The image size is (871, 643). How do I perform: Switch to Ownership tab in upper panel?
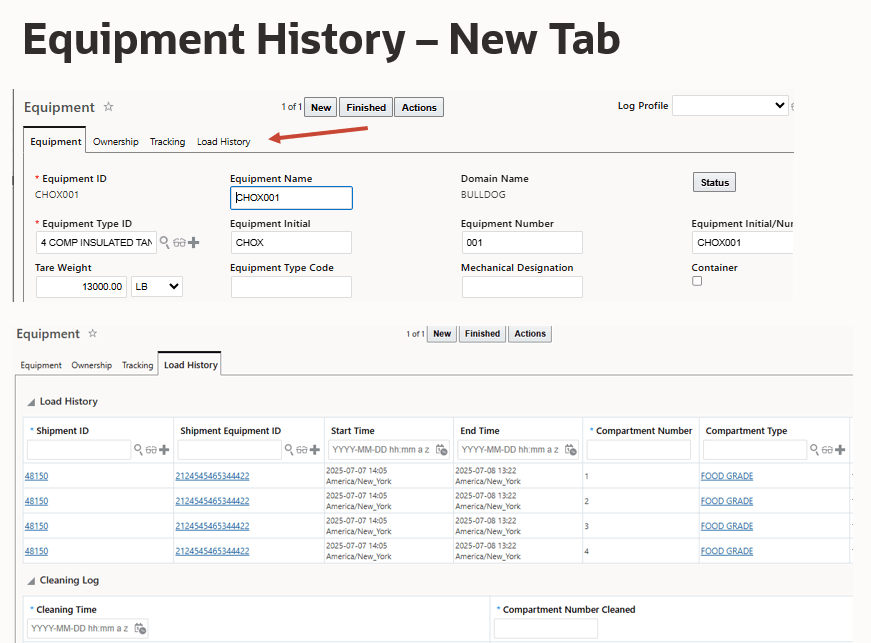pos(116,142)
